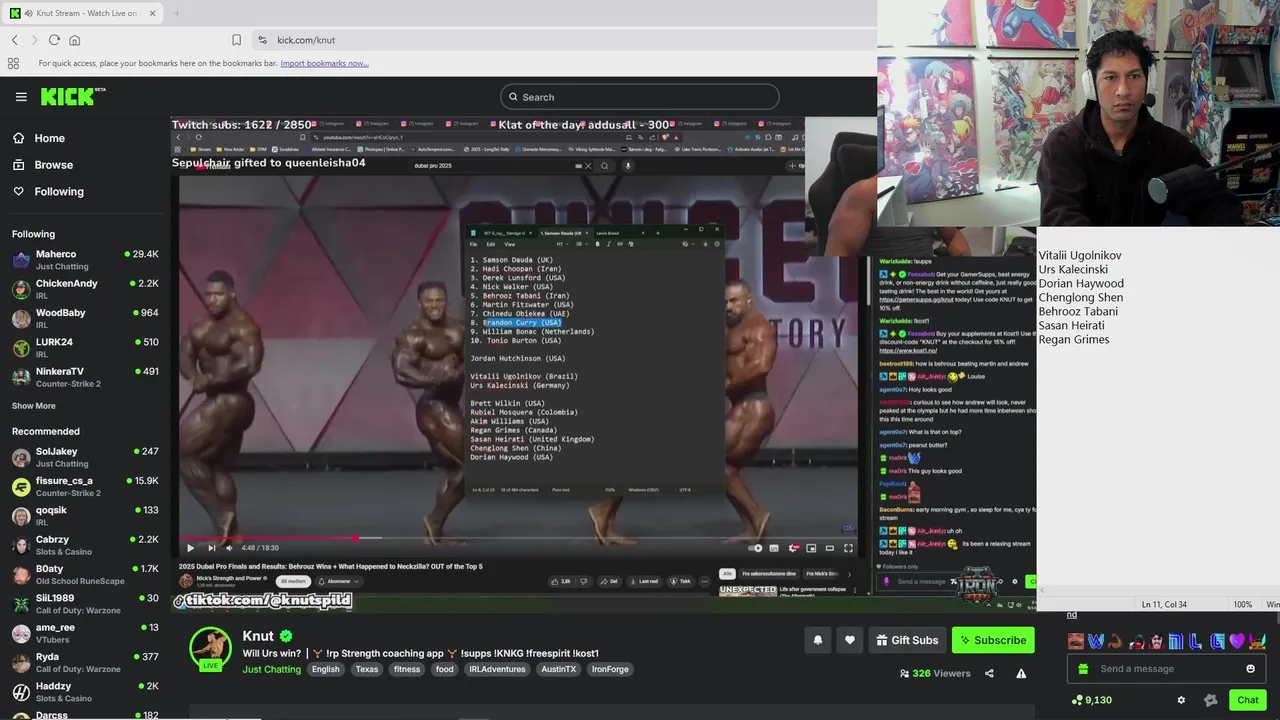This screenshot has height=720, width=1280.
Task: Select the IronForge tag
Action: 610,669
